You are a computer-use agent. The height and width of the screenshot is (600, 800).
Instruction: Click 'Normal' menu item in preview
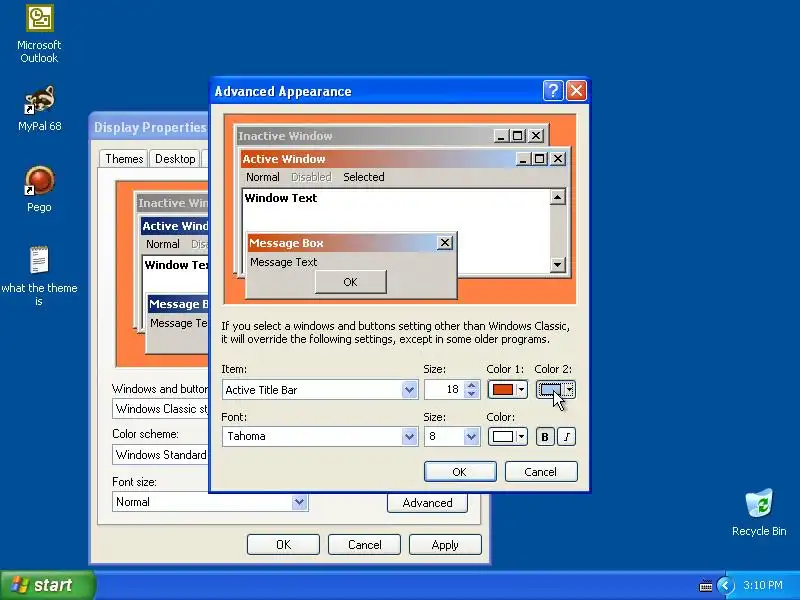click(x=263, y=177)
